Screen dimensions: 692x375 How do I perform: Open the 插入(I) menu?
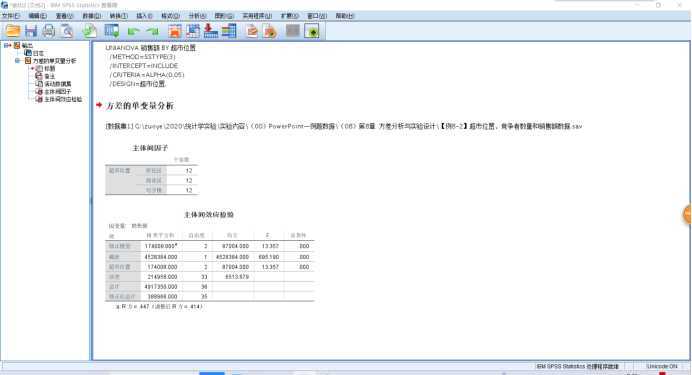click(x=144, y=16)
